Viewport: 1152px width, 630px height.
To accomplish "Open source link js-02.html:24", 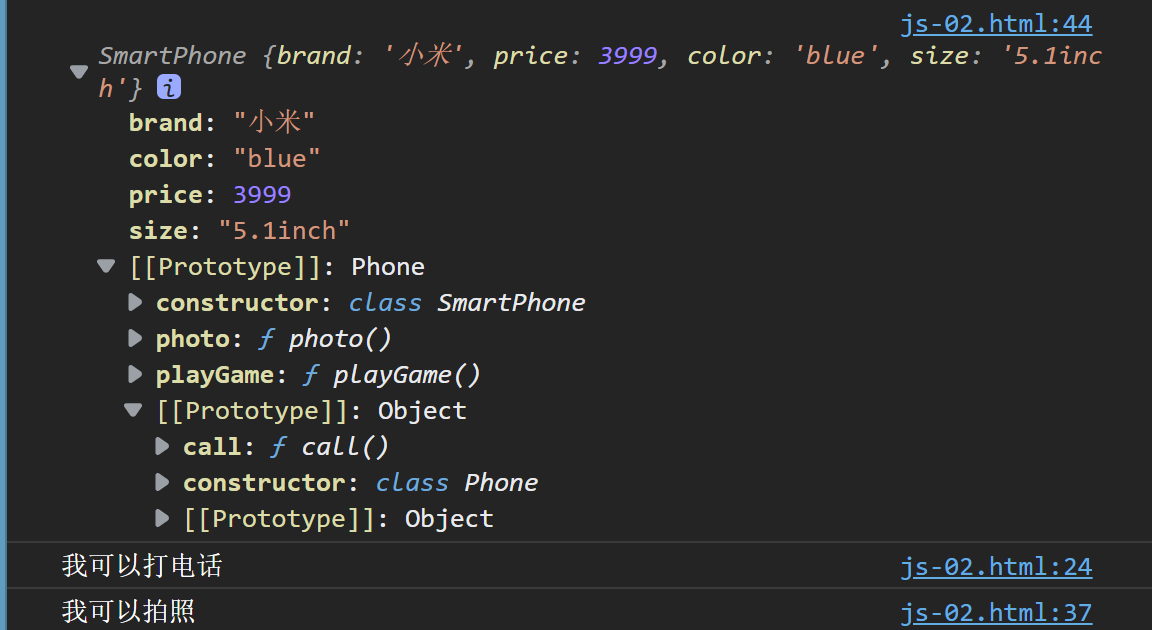I will point(996,567).
